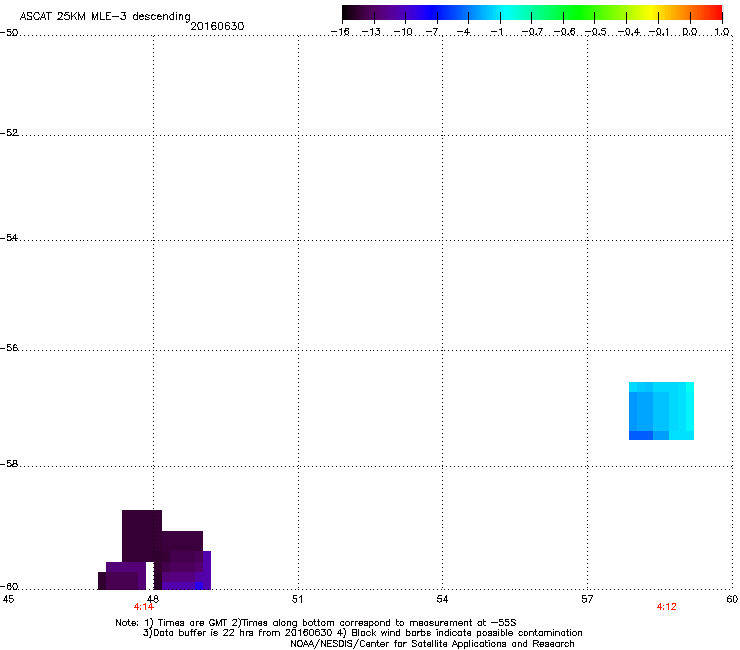The height and width of the screenshot is (650, 740).
Task: Click the '0.0' color scale label
Action: click(x=690, y=32)
